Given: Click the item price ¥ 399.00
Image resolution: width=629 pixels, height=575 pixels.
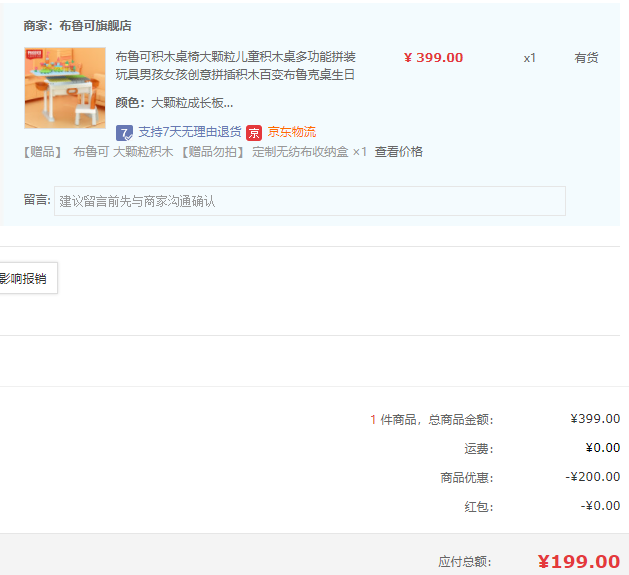Looking at the screenshot, I should pyautogui.click(x=433, y=58).
